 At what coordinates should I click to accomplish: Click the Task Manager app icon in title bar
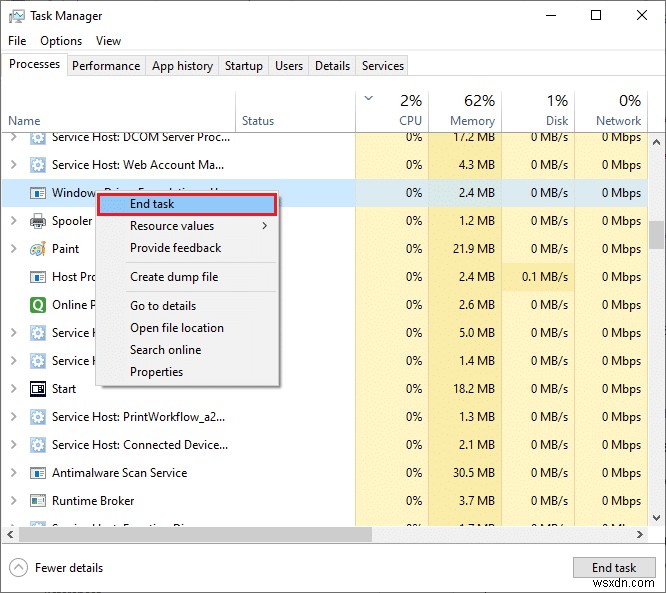17,16
